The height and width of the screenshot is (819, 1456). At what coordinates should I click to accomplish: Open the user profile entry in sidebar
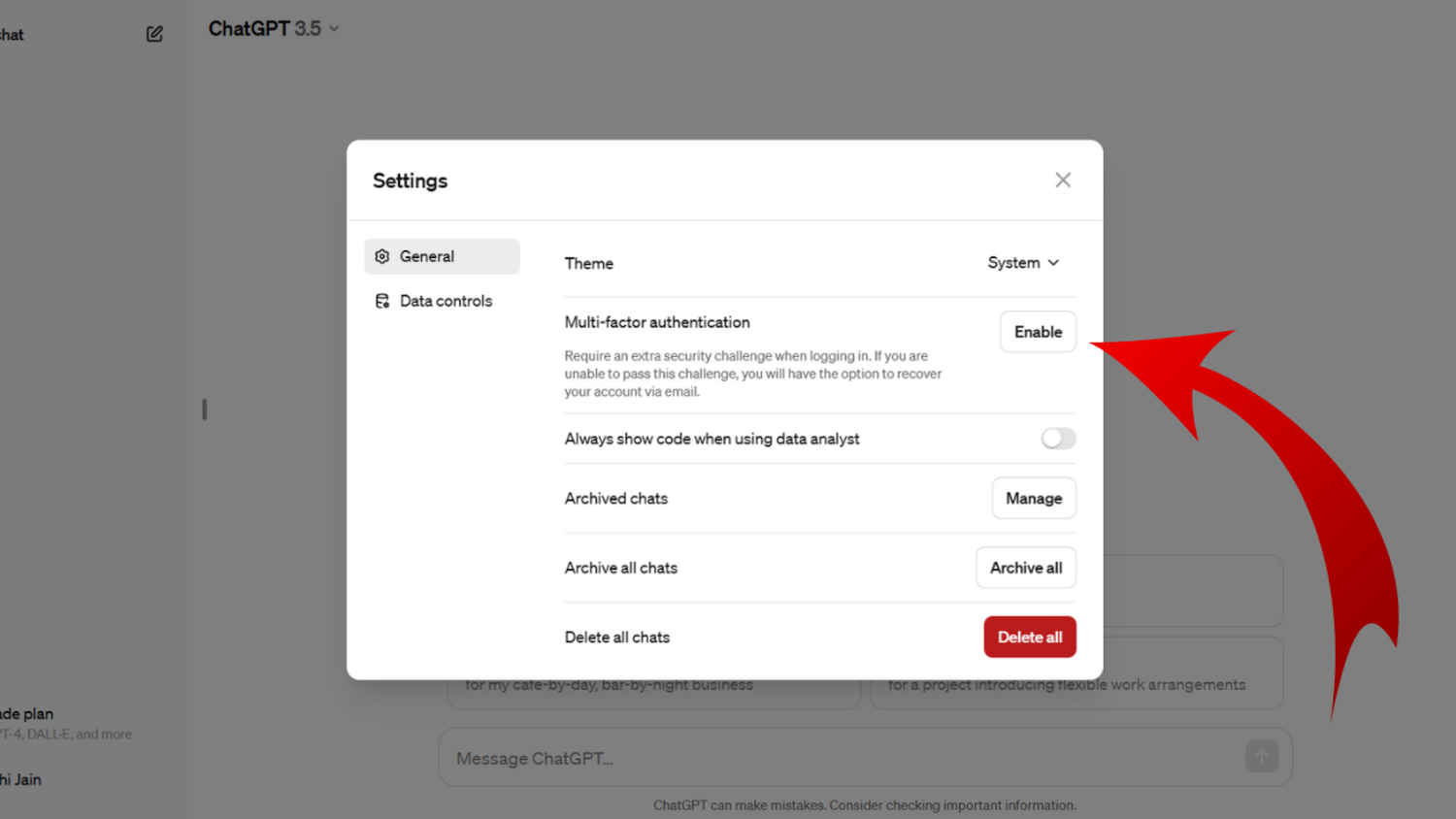coord(21,779)
